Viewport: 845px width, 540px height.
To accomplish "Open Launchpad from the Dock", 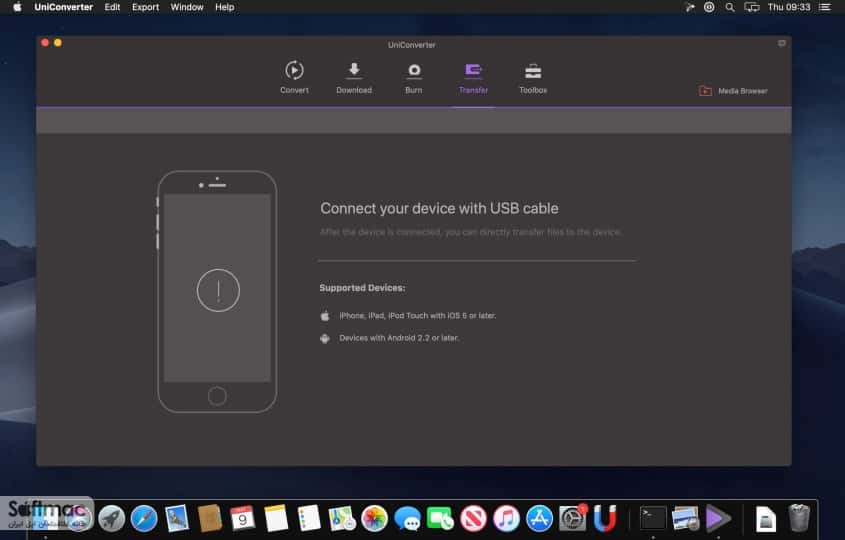I will (112, 518).
